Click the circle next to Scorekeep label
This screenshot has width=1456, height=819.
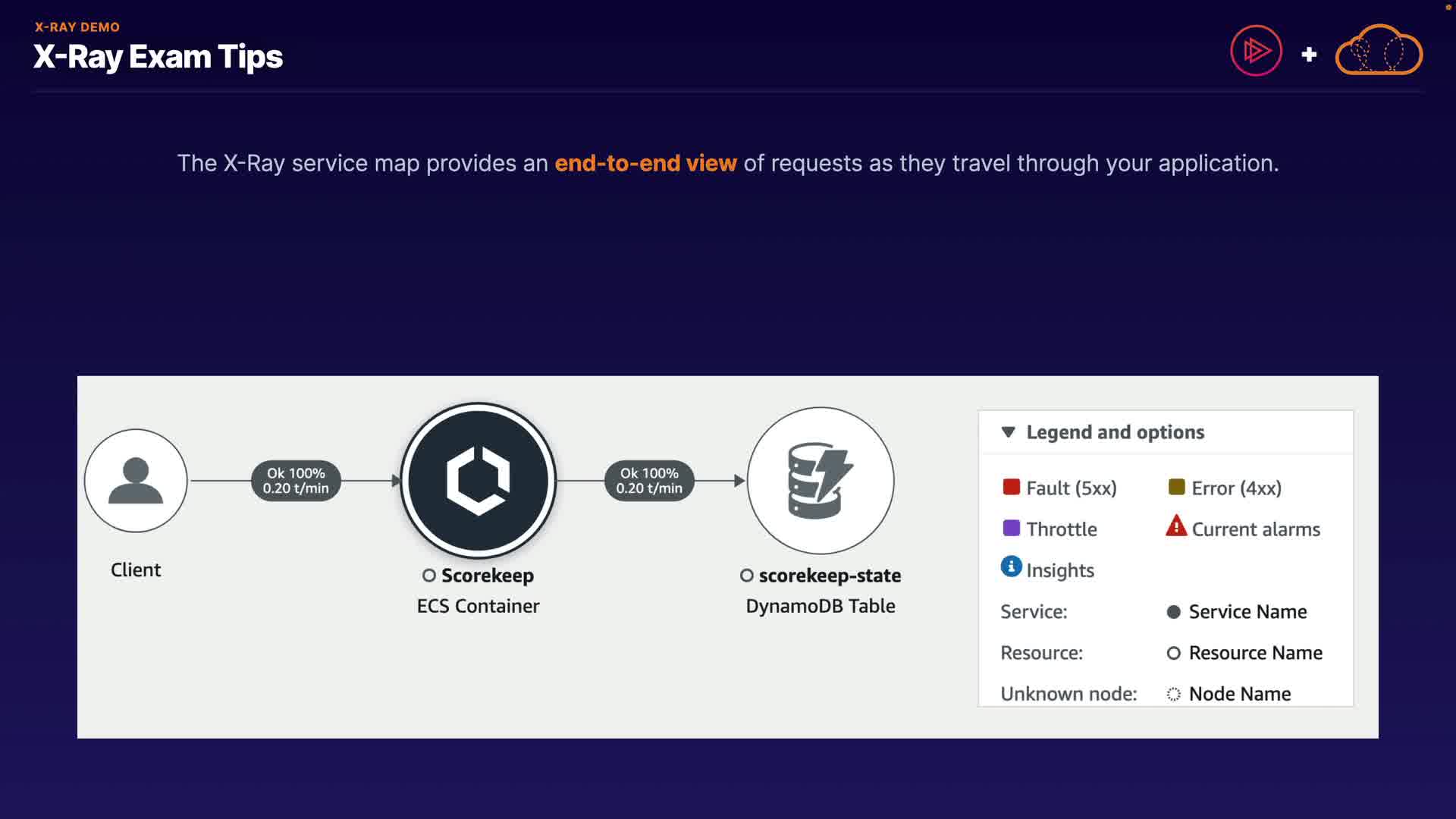(x=429, y=576)
